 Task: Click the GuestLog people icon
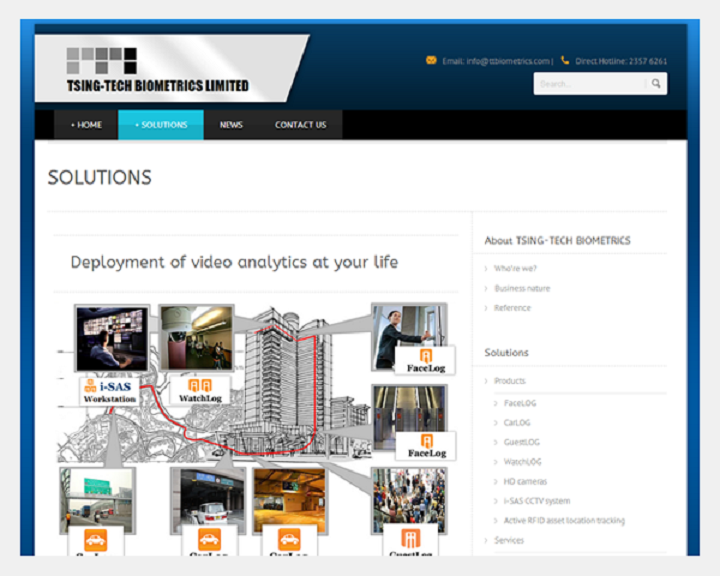pos(411,538)
